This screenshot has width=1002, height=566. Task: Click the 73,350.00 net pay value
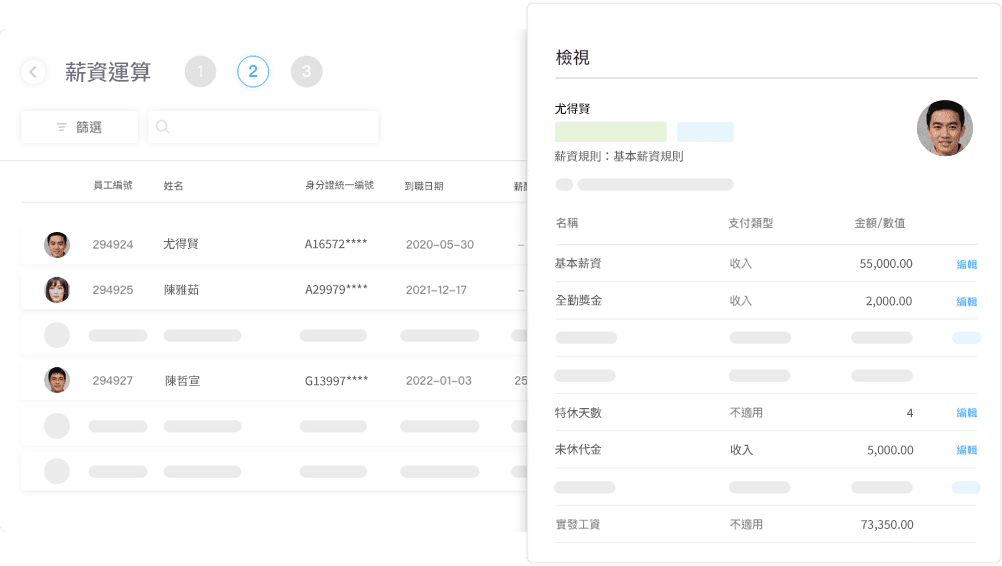click(x=887, y=524)
